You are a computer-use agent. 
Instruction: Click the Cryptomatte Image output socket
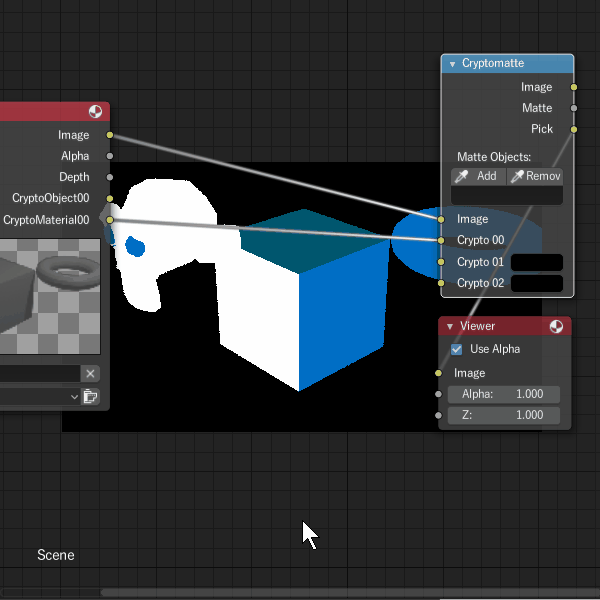click(574, 87)
